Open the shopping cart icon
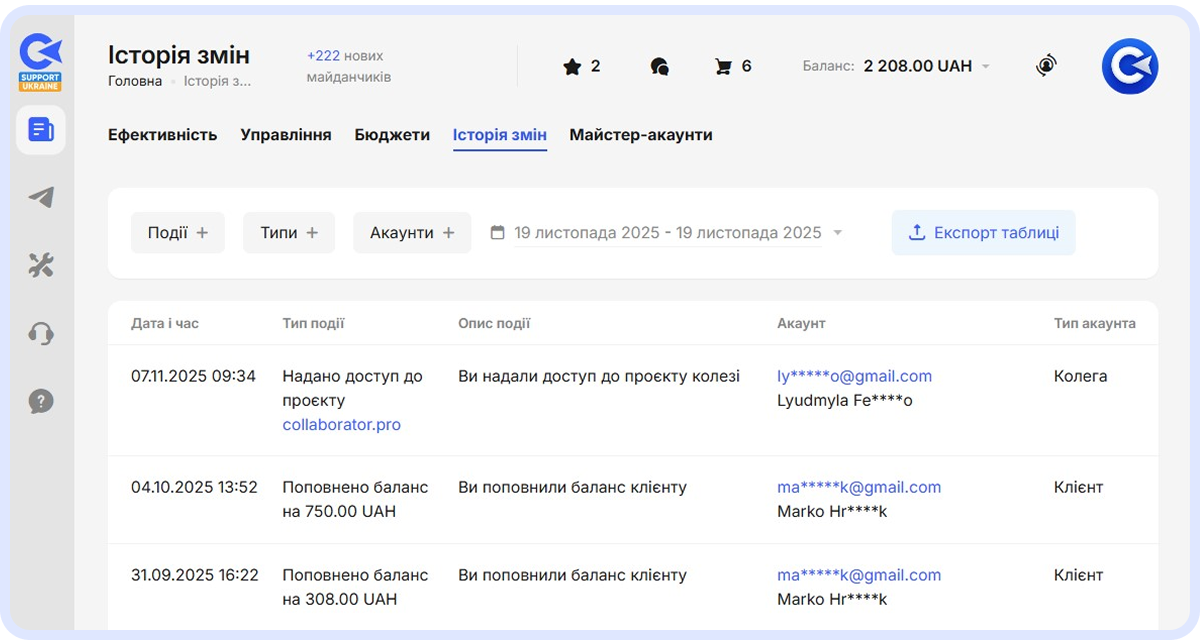Screen dimensions: 1200x640 click(723, 67)
